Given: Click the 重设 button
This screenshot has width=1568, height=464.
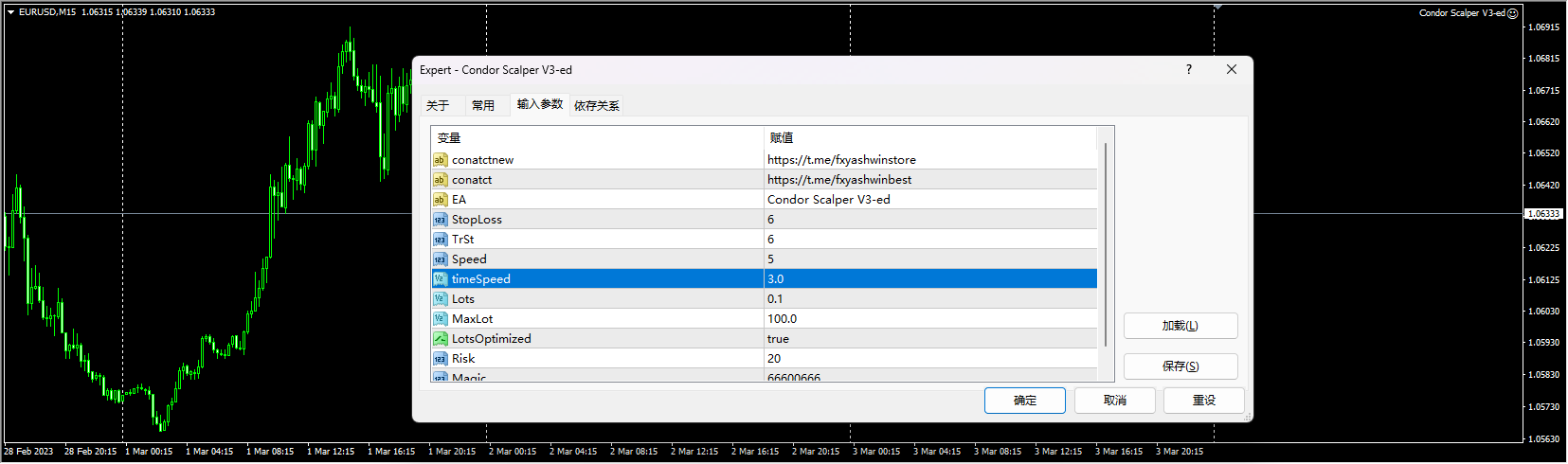Looking at the screenshot, I should pos(1203,401).
